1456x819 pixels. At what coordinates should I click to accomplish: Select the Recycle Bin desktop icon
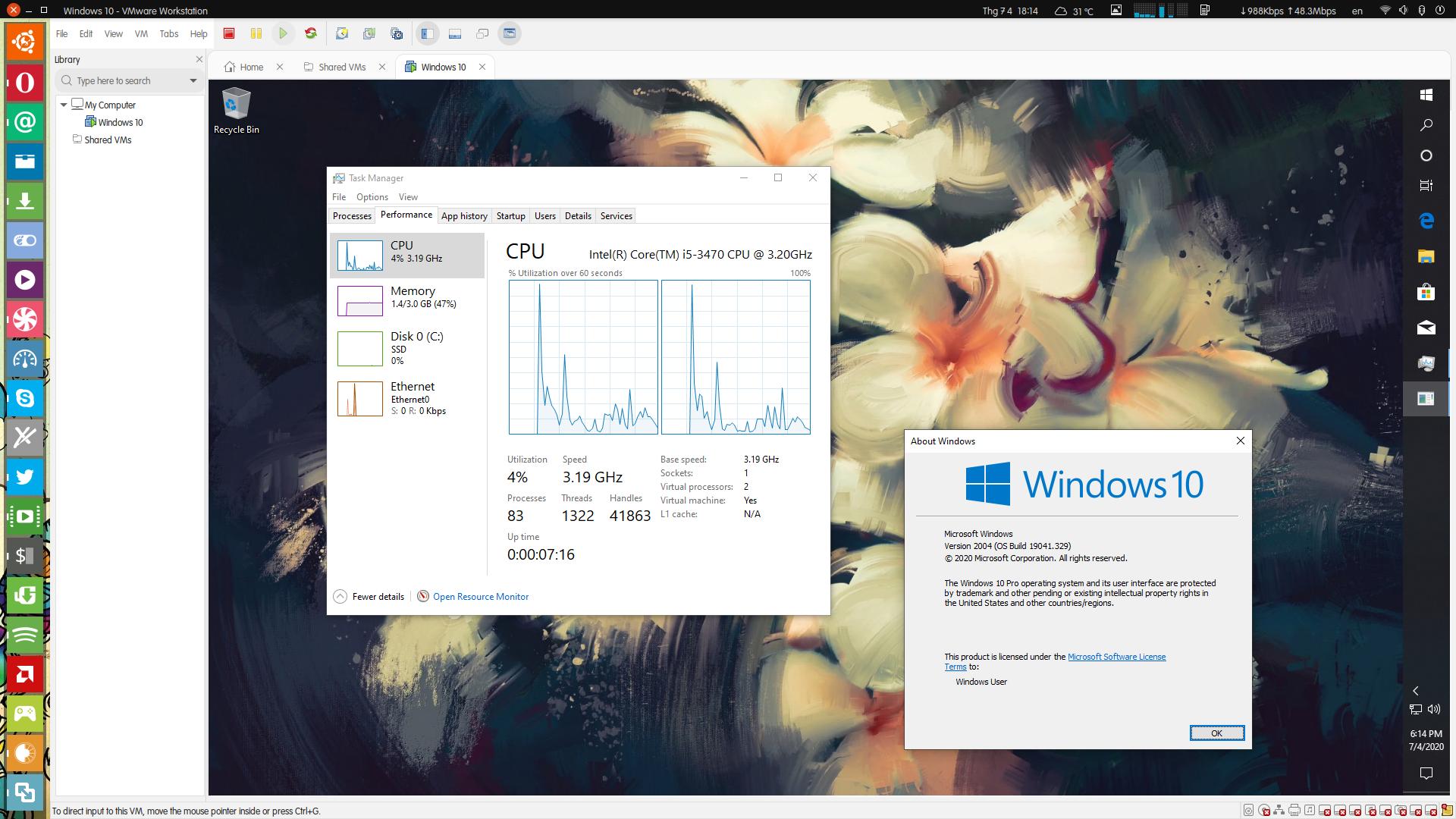(x=237, y=111)
